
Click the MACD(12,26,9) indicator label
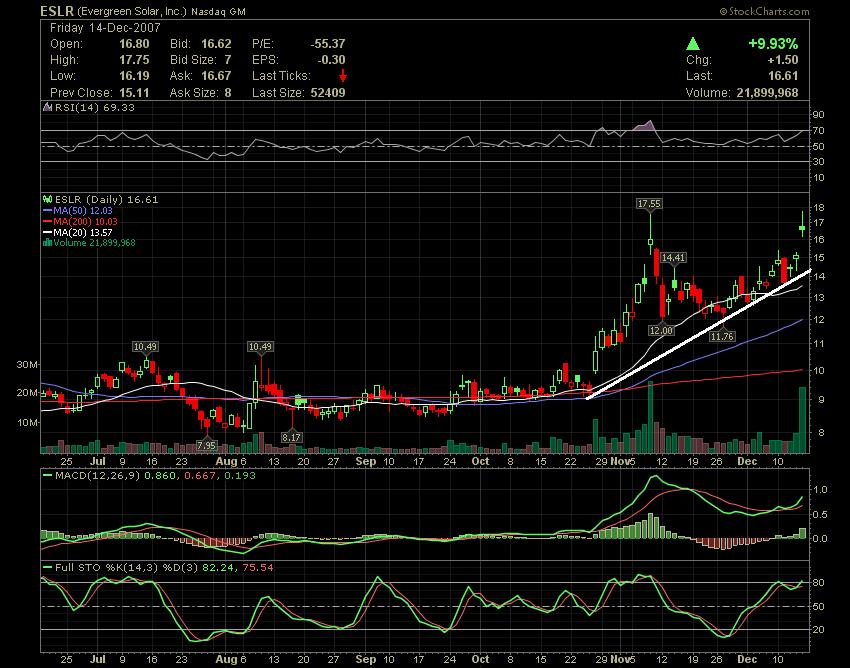click(98, 476)
